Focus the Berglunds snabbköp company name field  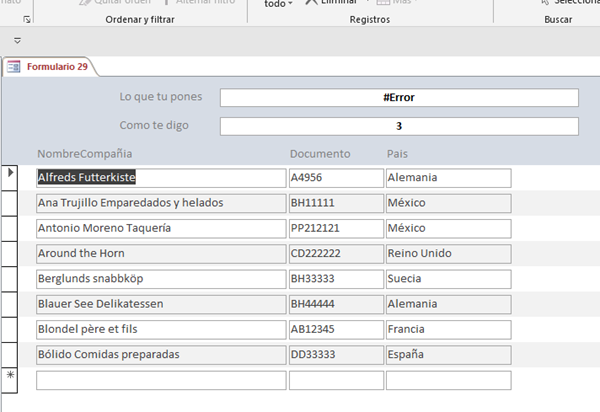pyautogui.click(x=160, y=278)
